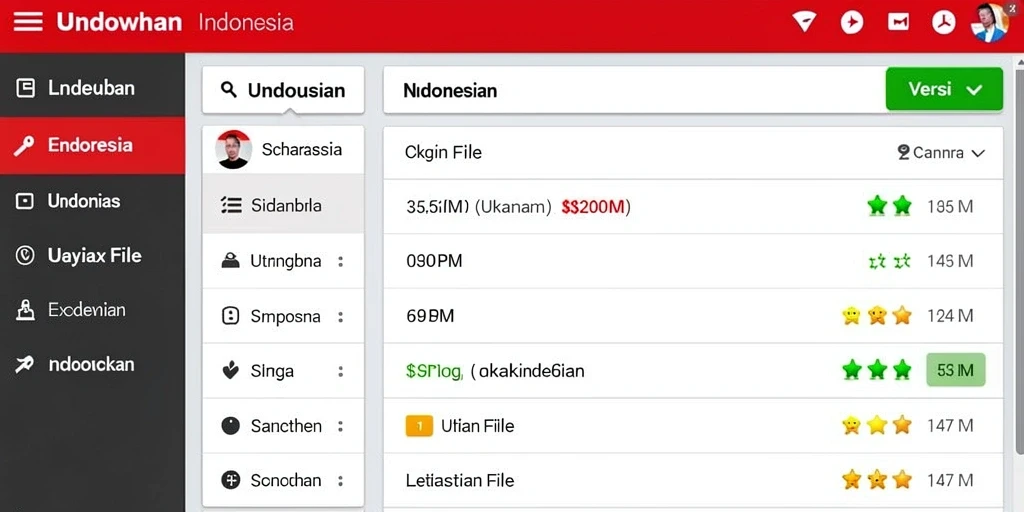1024x512 pixels.
Task: Click the green 53 M badge button
Action: [955, 370]
